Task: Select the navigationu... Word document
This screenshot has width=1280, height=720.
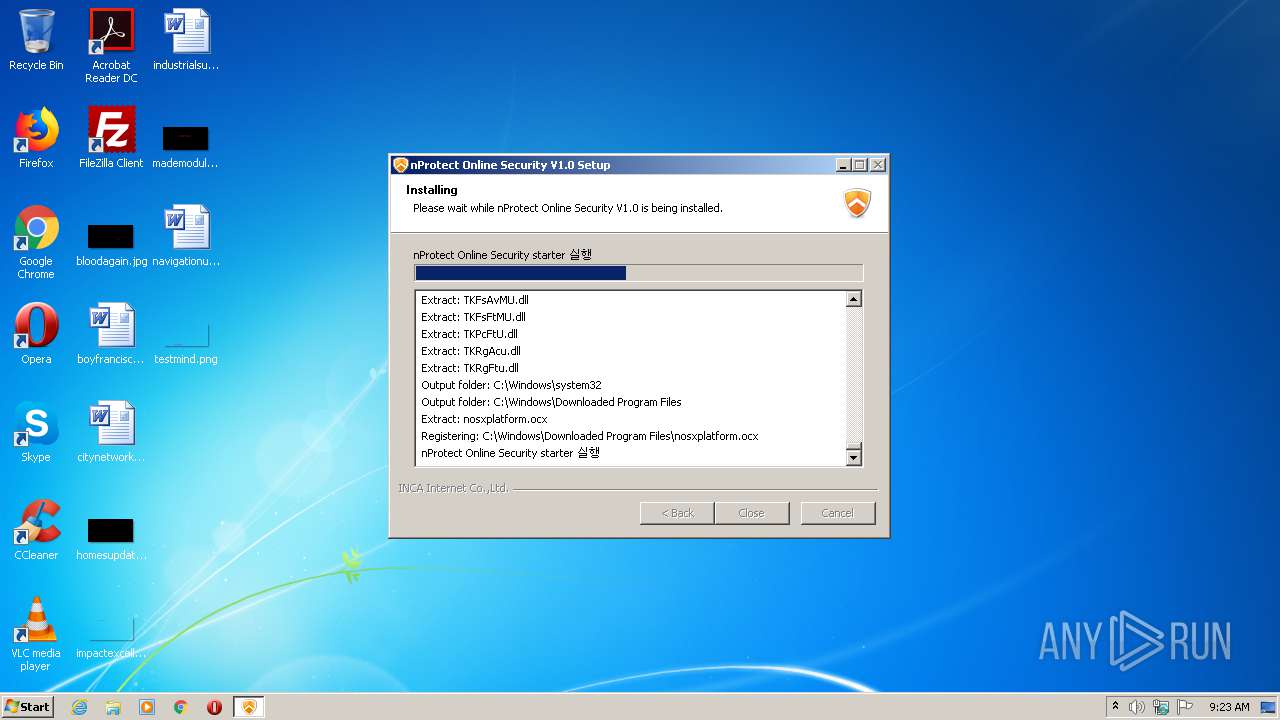Action: (x=186, y=236)
